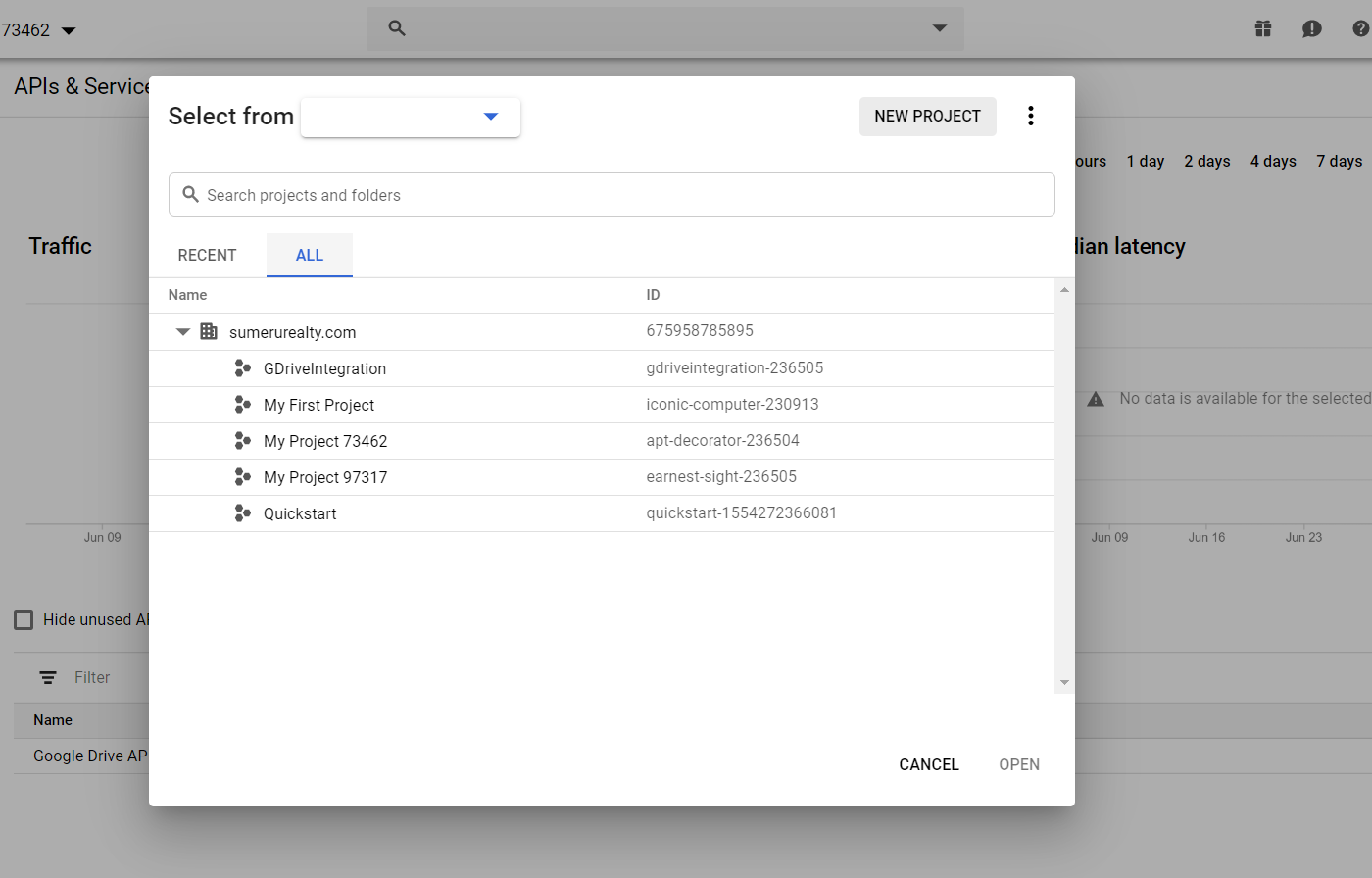Viewport: 1372px width, 878px height.
Task: Open the three-dot more options menu
Action: (1031, 116)
